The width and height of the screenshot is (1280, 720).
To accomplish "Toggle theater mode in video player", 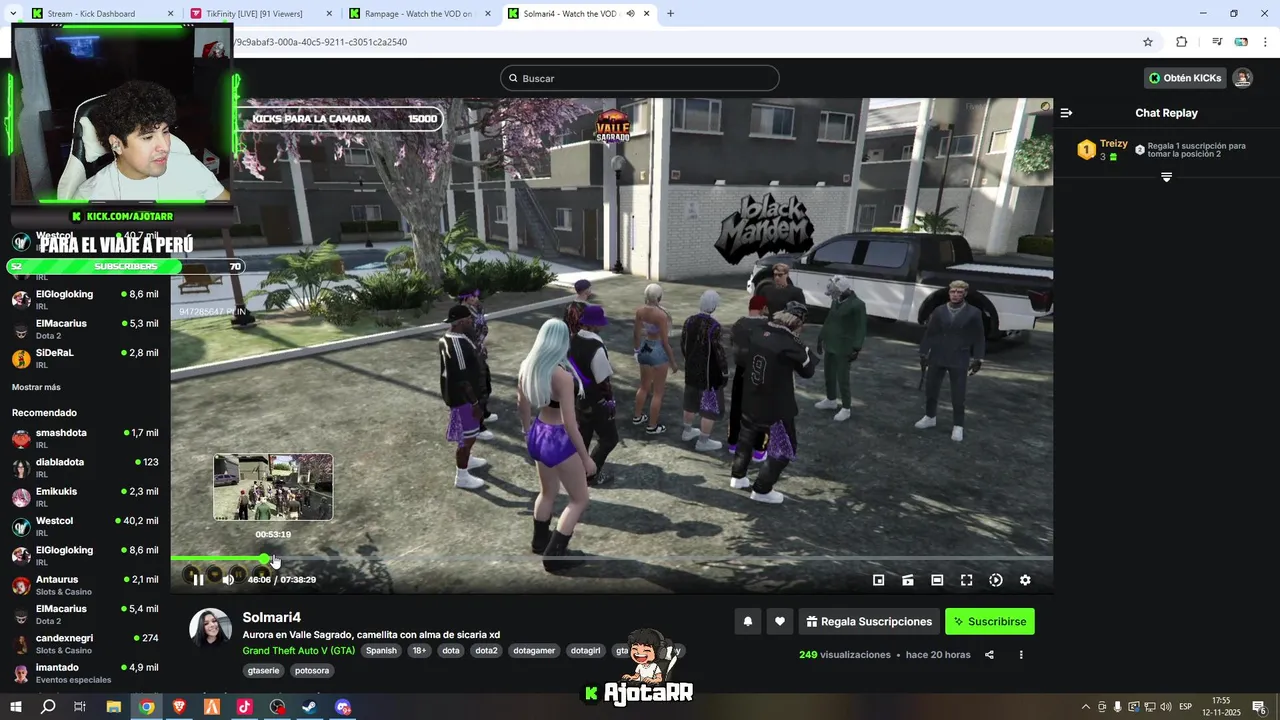I will [x=937, y=580].
